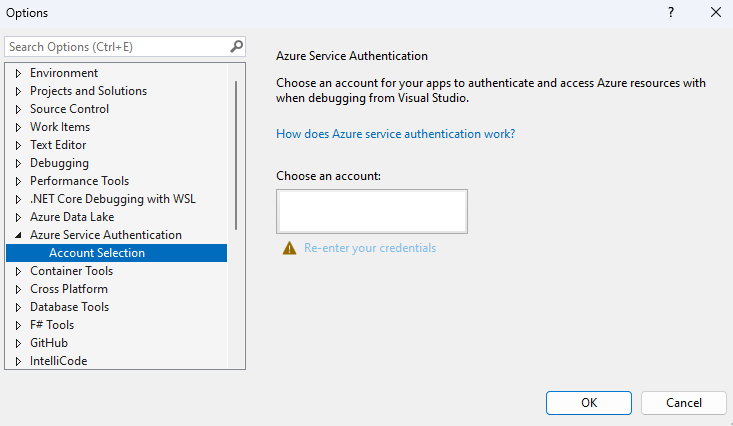733x426 pixels.
Task: Open the Debugging options category
Action: tap(59, 163)
